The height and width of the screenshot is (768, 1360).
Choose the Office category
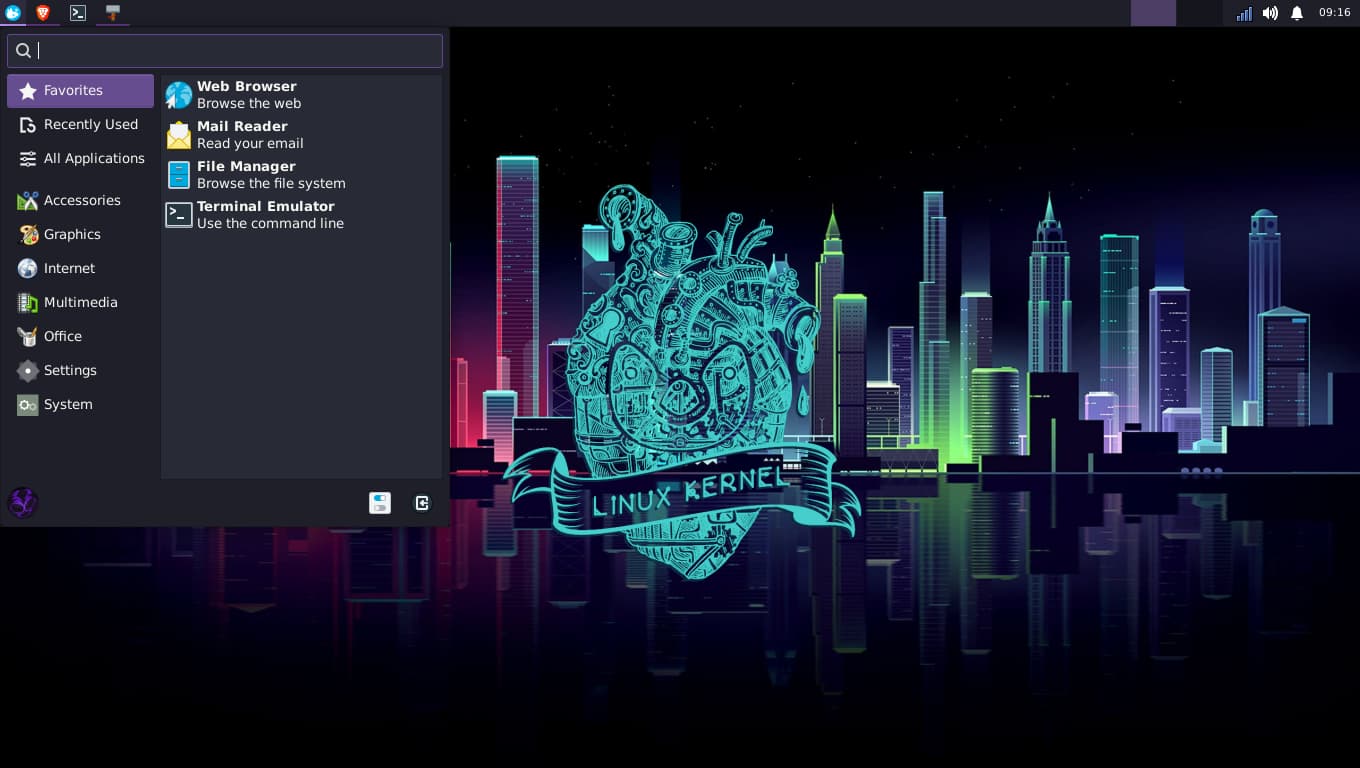pyautogui.click(x=80, y=337)
